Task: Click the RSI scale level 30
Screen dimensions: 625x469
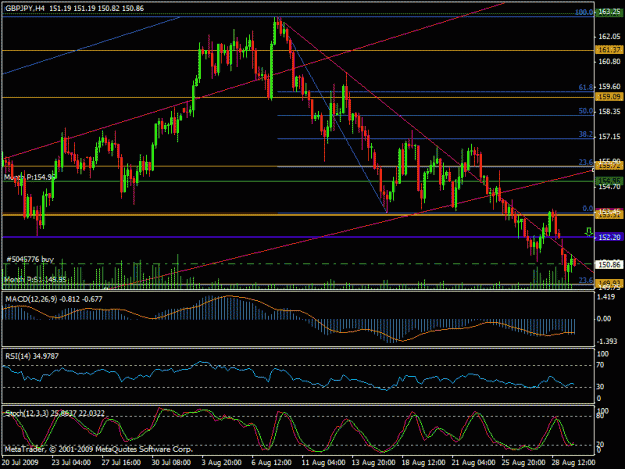Action: pos(601,387)
